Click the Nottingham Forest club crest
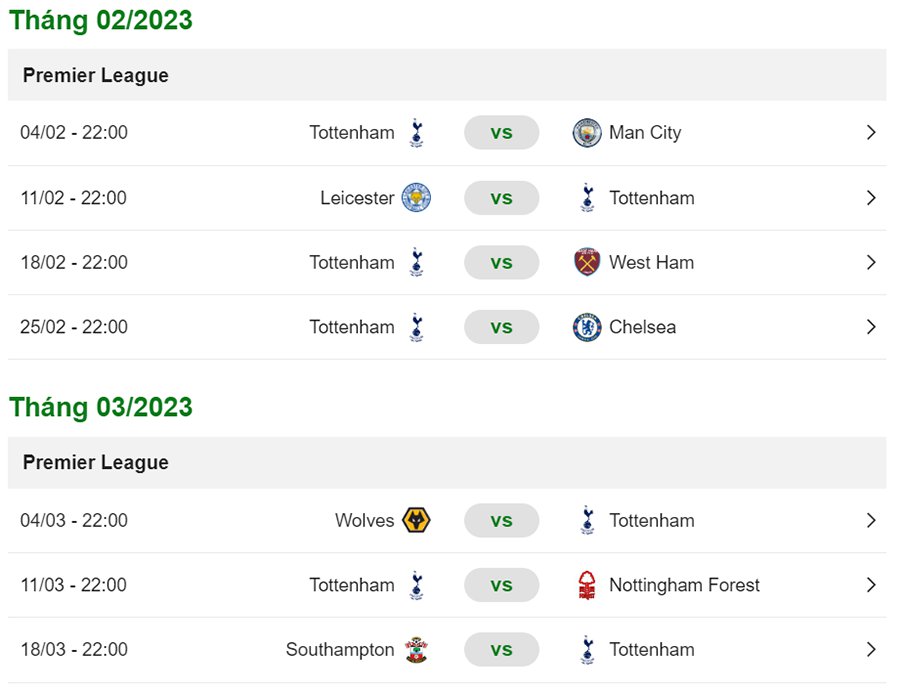900x692 pixels. [587, 585]
